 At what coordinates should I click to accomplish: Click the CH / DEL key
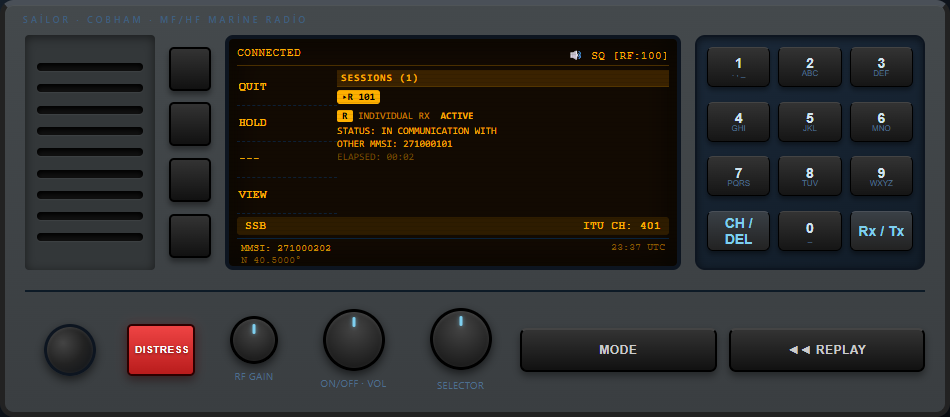[x=738, y=231]
